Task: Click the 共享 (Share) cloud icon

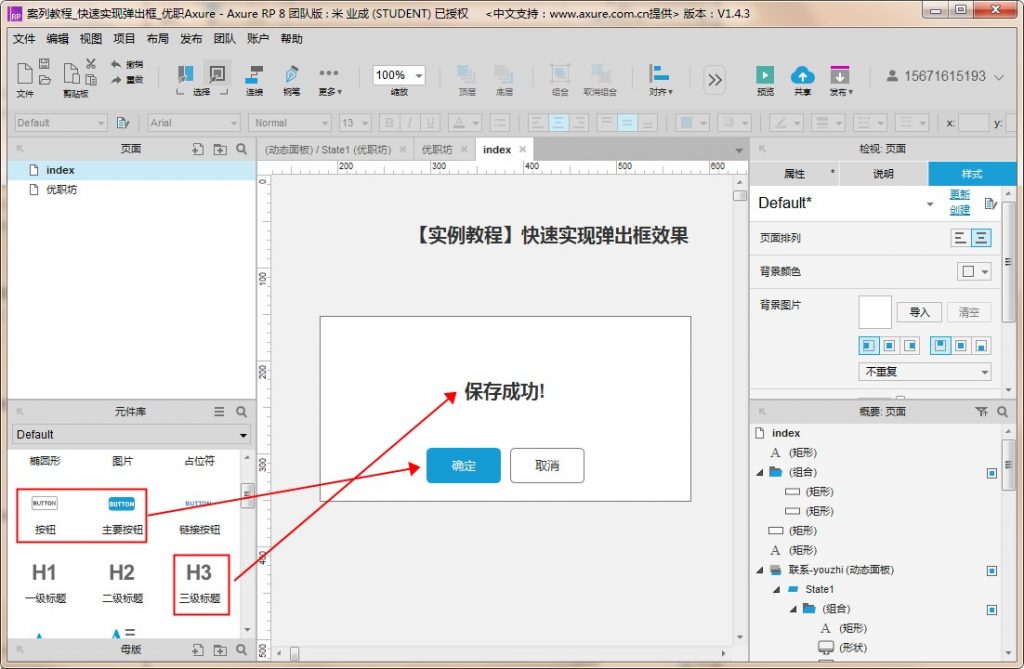Action: [x=802, y=76]
